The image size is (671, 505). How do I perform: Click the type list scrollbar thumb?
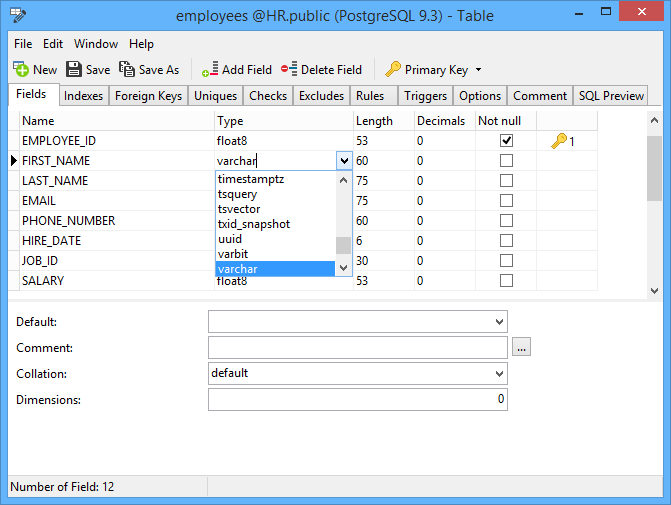pyautogui.click(x=343, y=245)
